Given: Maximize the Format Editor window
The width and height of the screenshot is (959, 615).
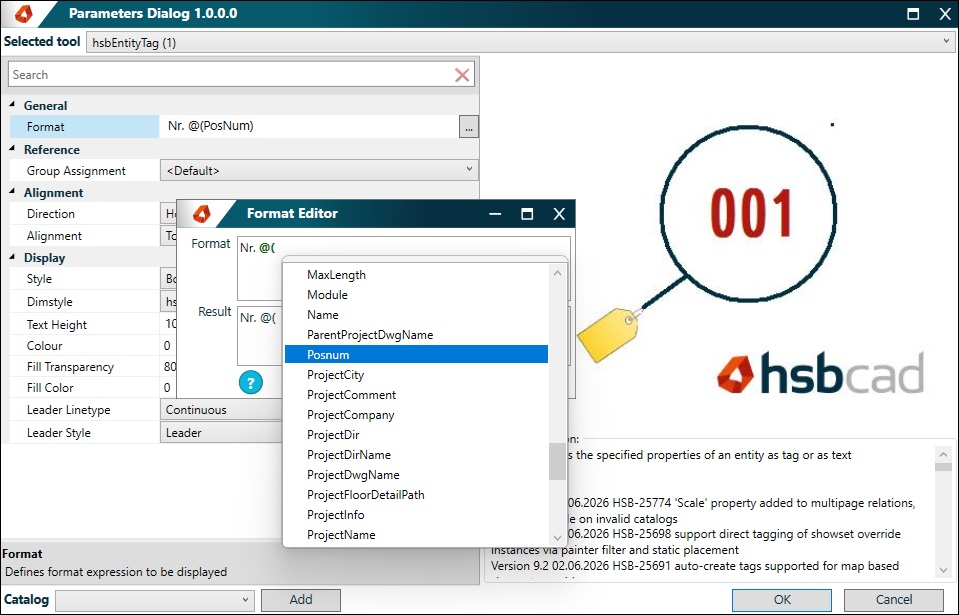Looking at the screenshot, I should [527, 214].
